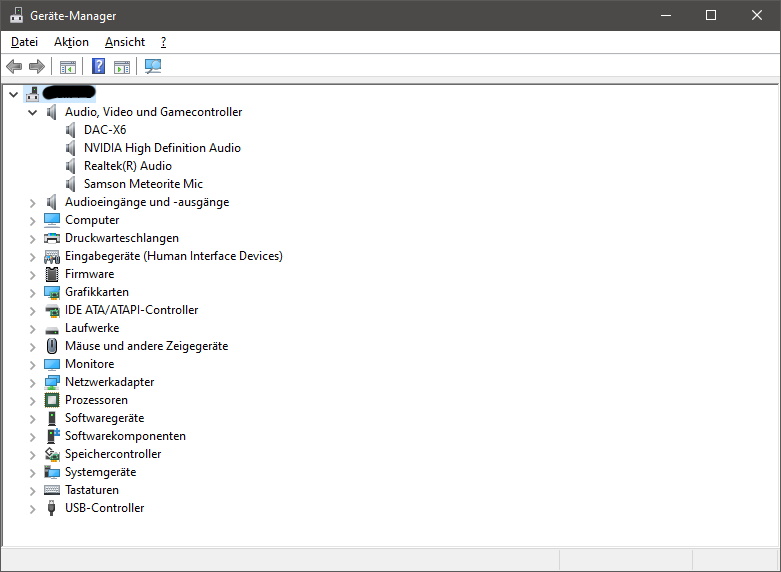Select NVIDIA High Definition Audio device
This screenshot has height=572, width=781.
click(162, 148)
